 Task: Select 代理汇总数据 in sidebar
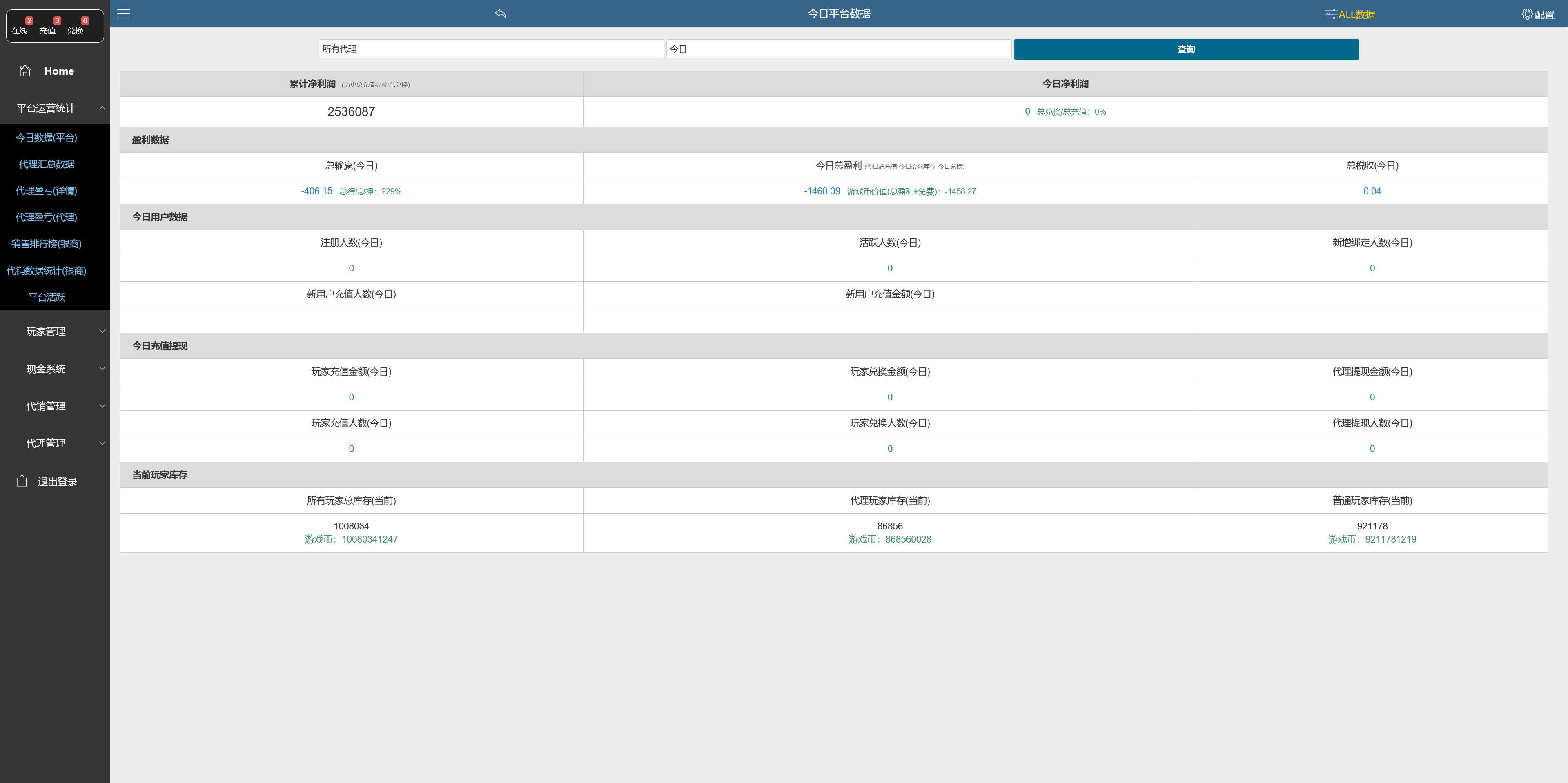click(46, 164)
